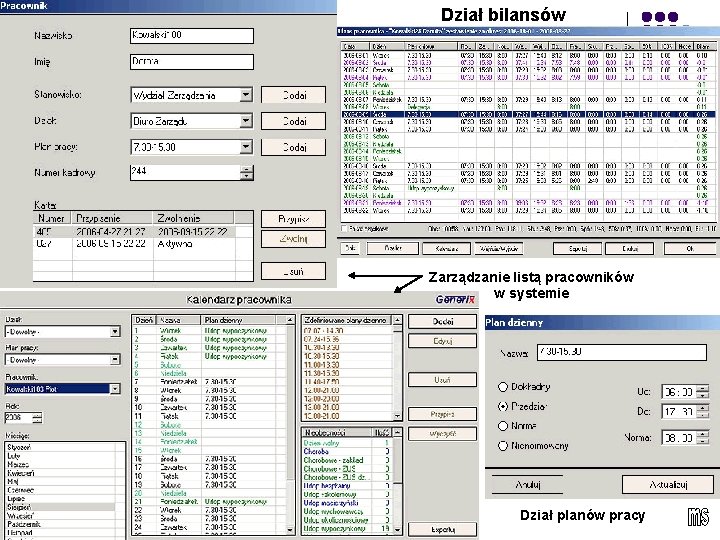Click Dodaj button beside Biuro Zarządu
Screen dimensions: 720x540
(293, 121)
